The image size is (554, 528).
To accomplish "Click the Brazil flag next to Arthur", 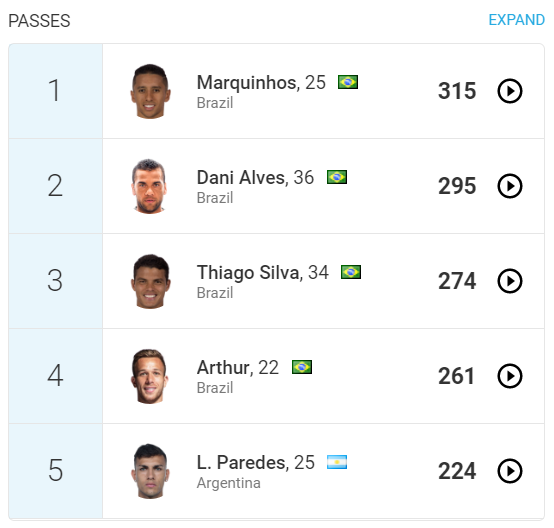I will point(302,367).
